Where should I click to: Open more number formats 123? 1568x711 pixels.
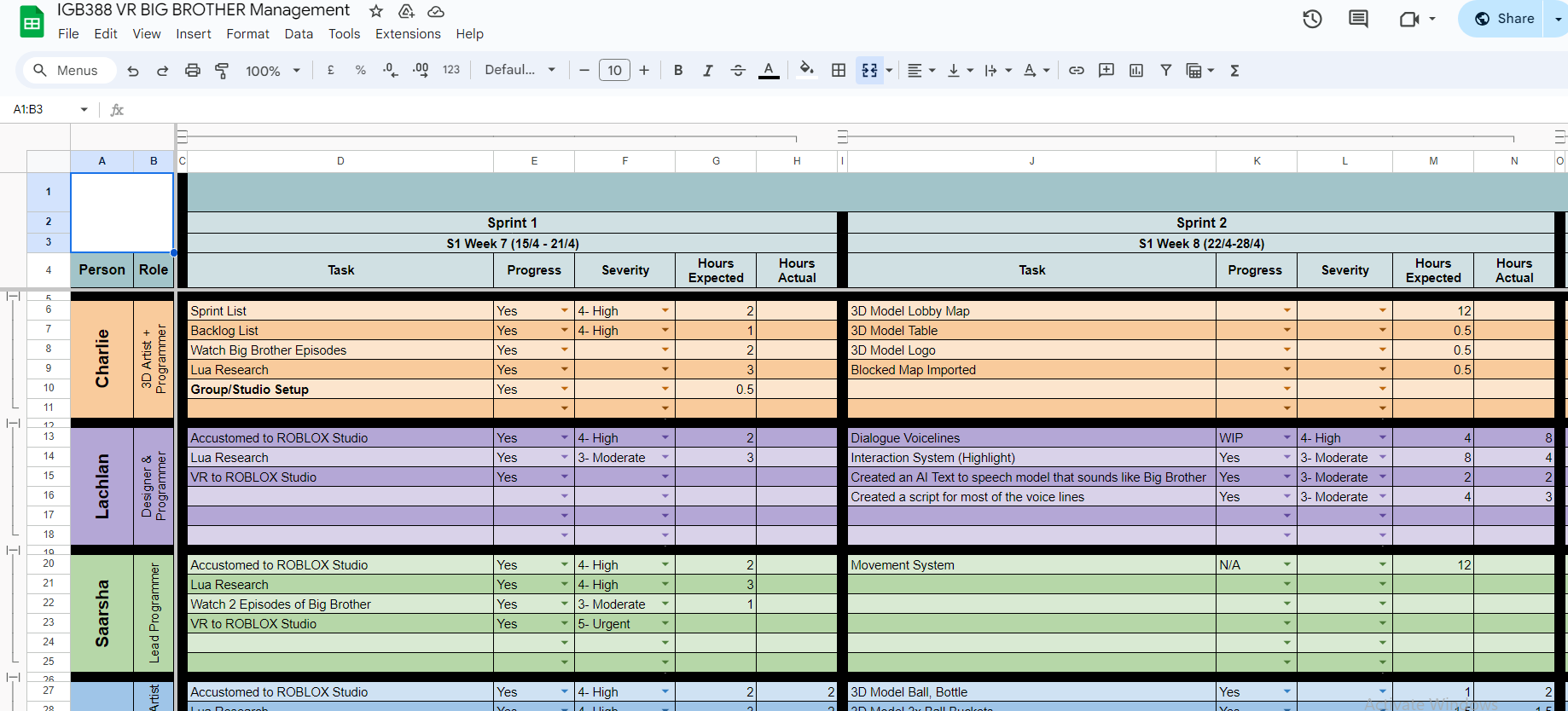coord(451,71)
